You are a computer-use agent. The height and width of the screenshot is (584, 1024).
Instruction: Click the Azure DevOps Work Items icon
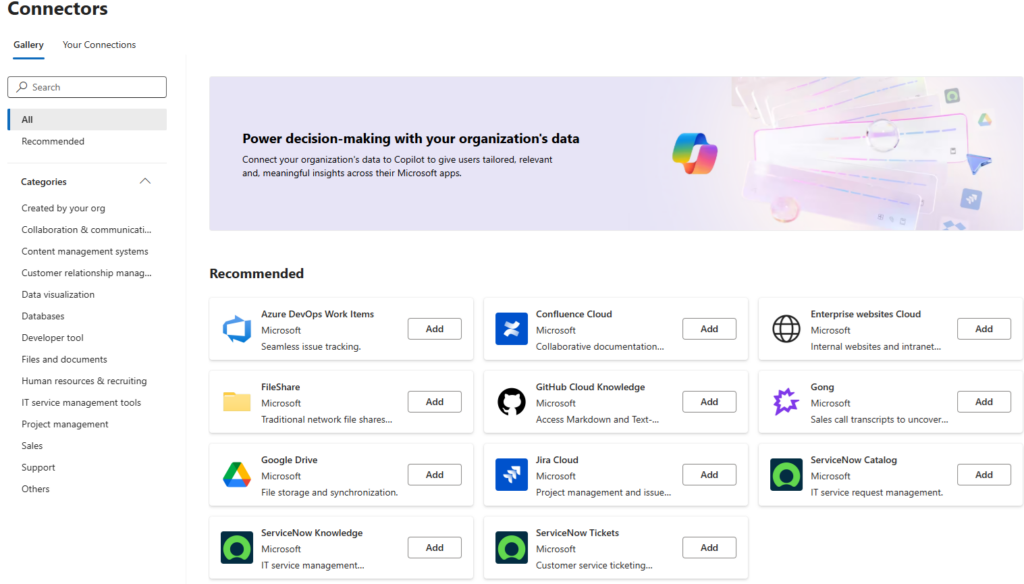click(x=236, y=329)
